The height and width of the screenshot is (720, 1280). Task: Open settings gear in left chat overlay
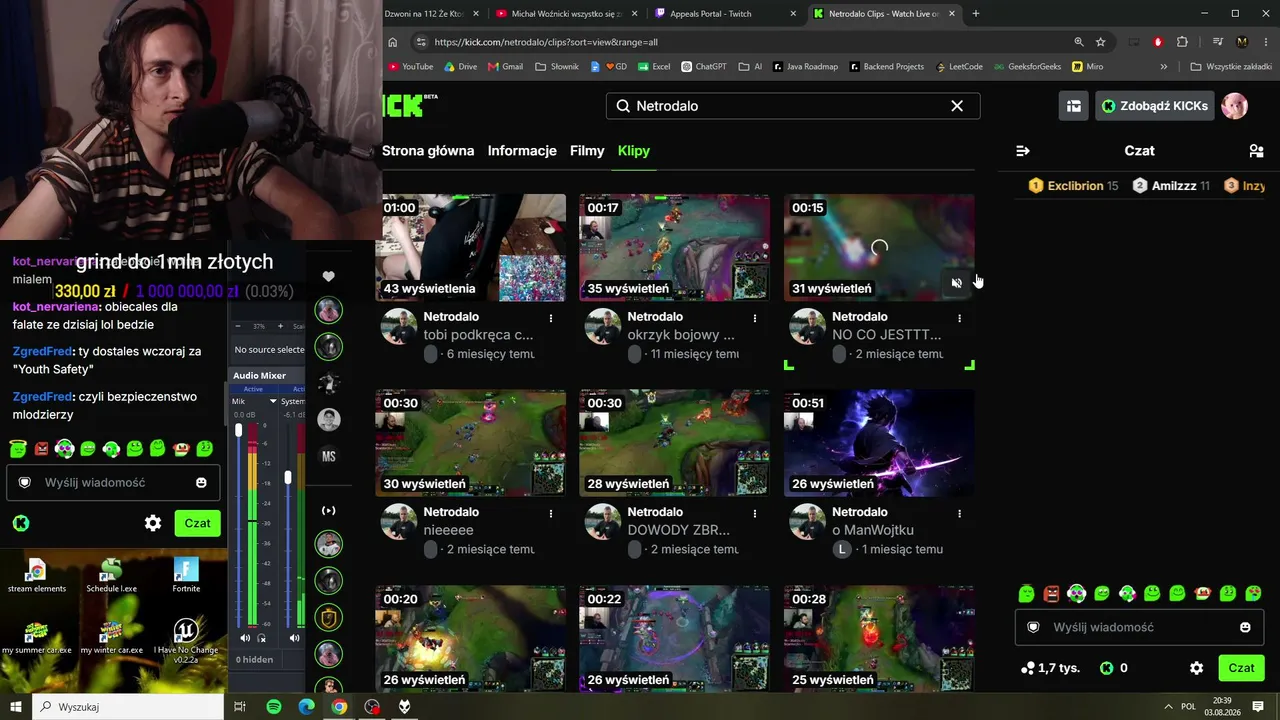point(153,523)
